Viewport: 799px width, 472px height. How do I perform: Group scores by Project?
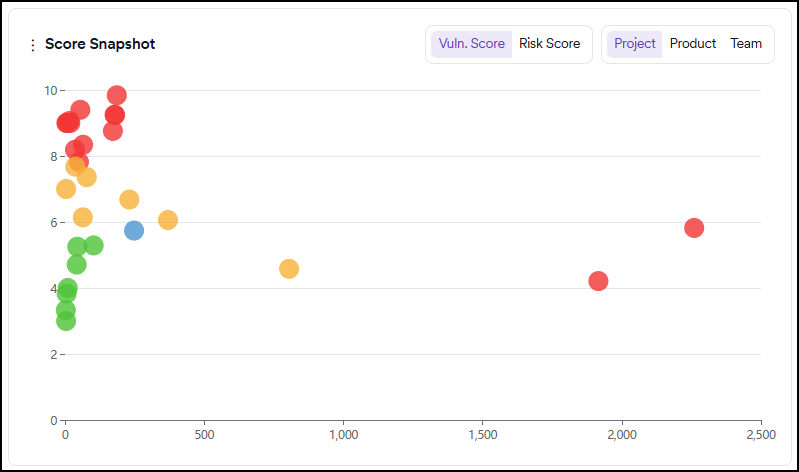click(x=634, y=44)
